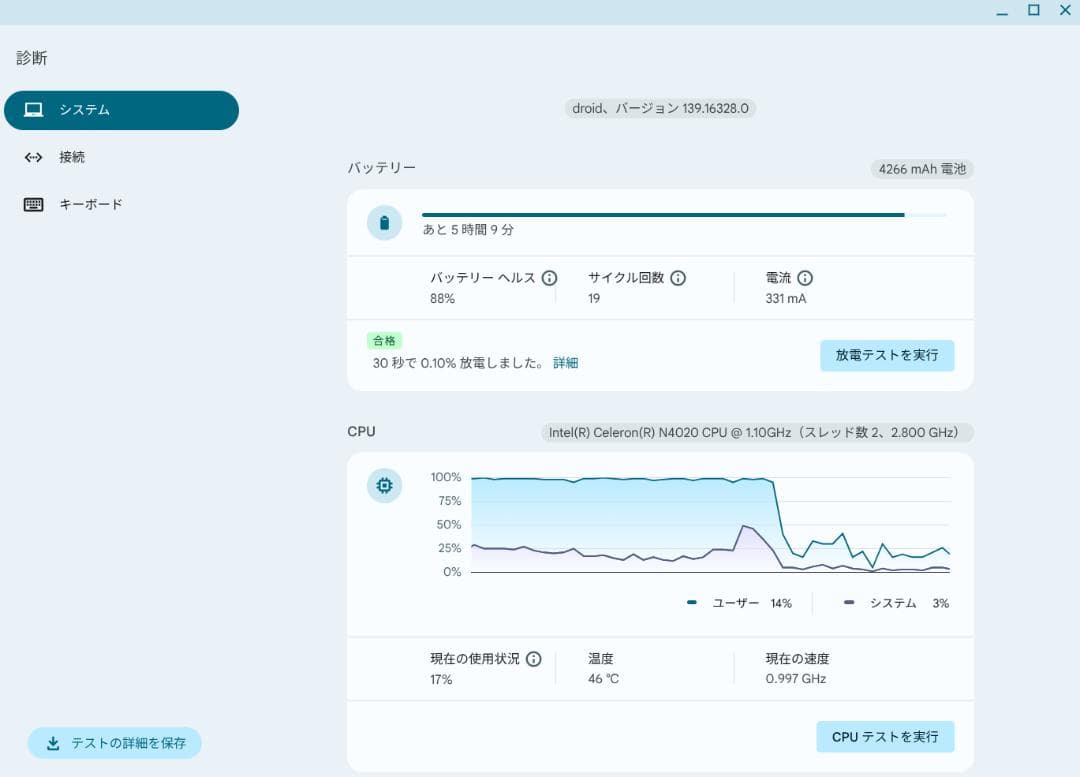Open the 詳細 link for discharge result
1080x777 pixels.
point(566,363)
